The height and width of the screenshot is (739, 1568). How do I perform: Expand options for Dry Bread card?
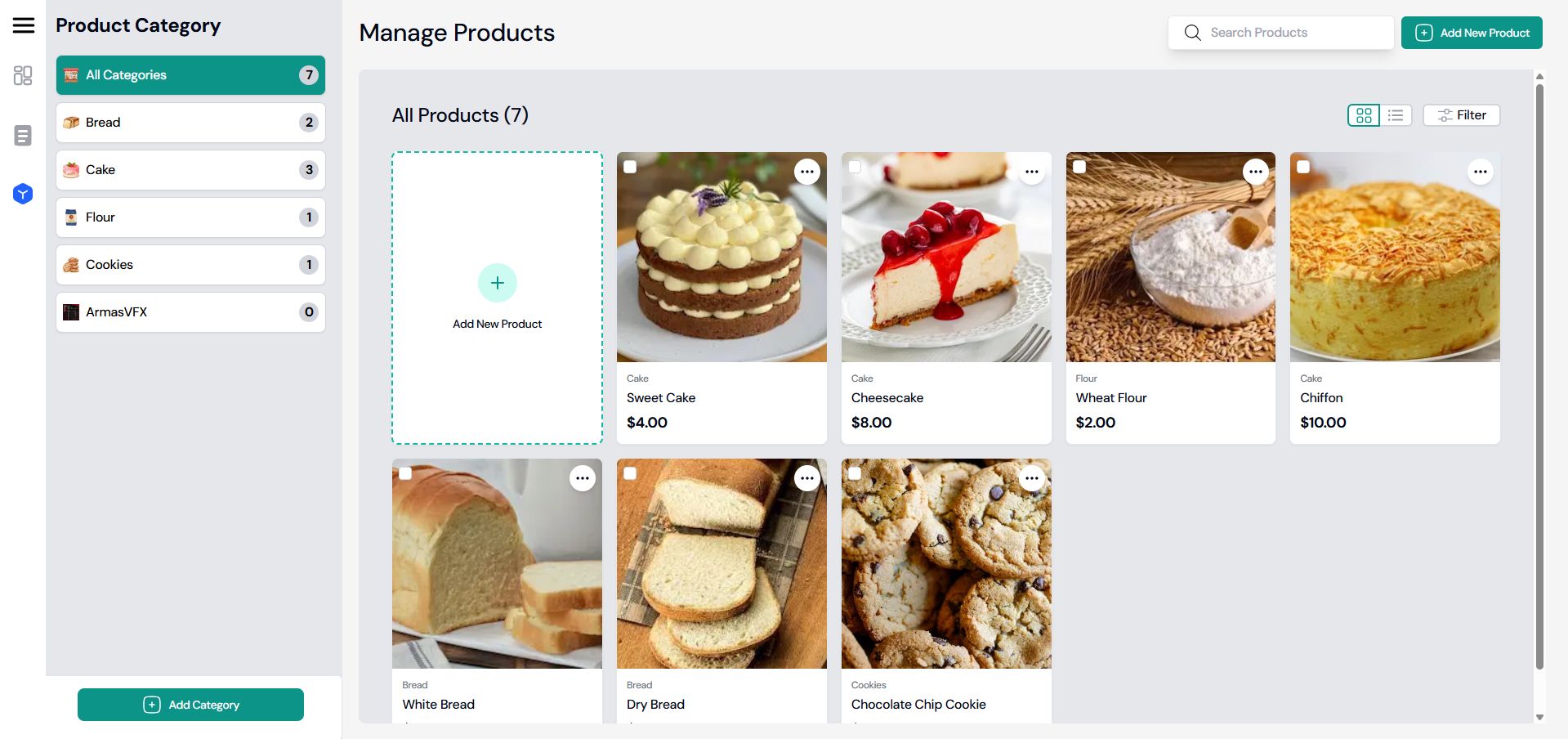click(806, 478)
